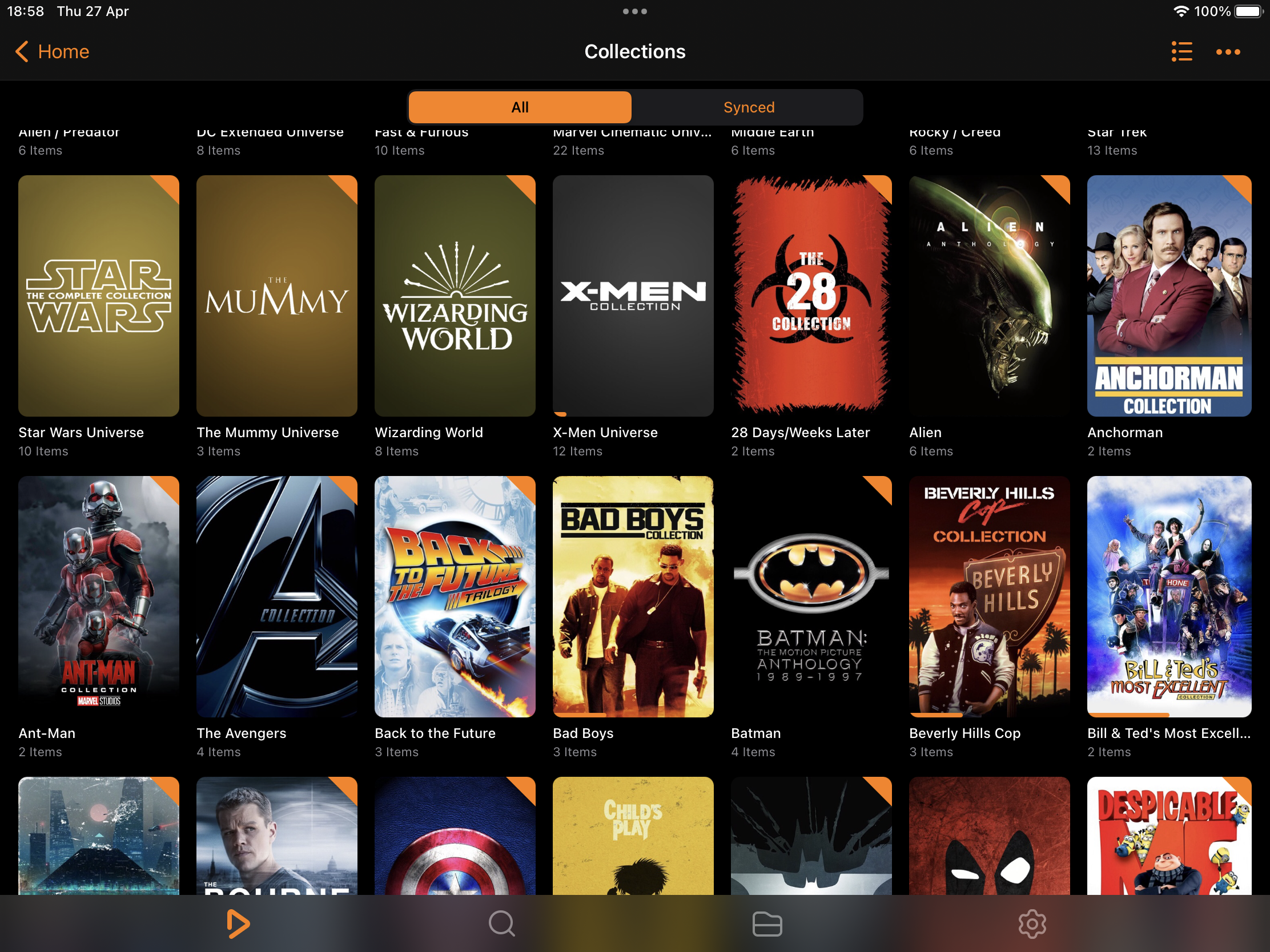Tap the Infuse play icon in bottom bar
This screenshot has width=1270, height=952.
[238, 923]
